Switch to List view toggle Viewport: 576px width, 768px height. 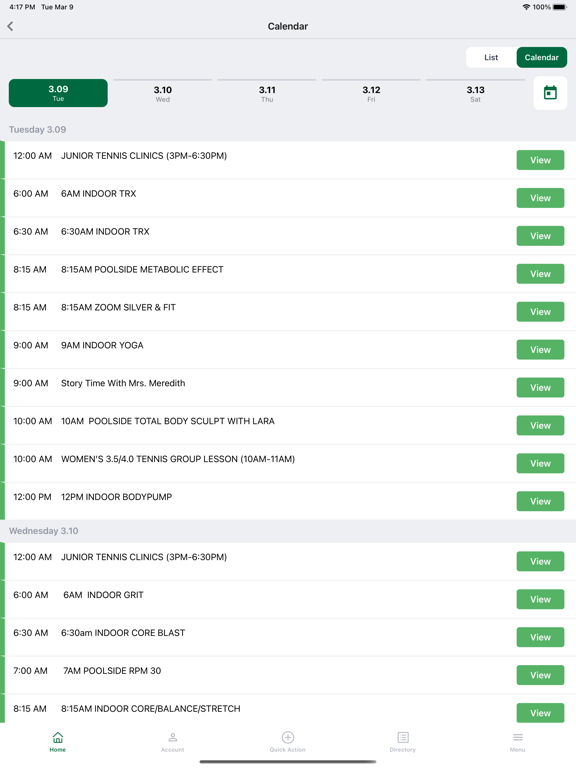(491, 57)
